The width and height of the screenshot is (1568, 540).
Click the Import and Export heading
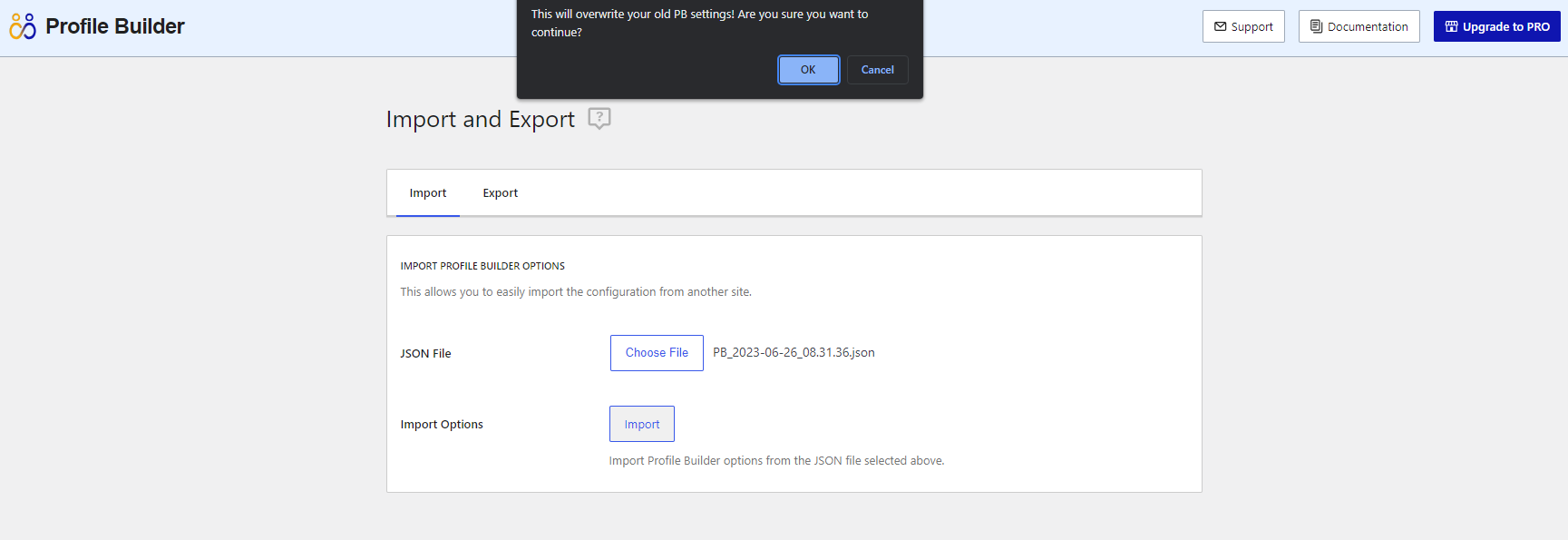point(481,120)
